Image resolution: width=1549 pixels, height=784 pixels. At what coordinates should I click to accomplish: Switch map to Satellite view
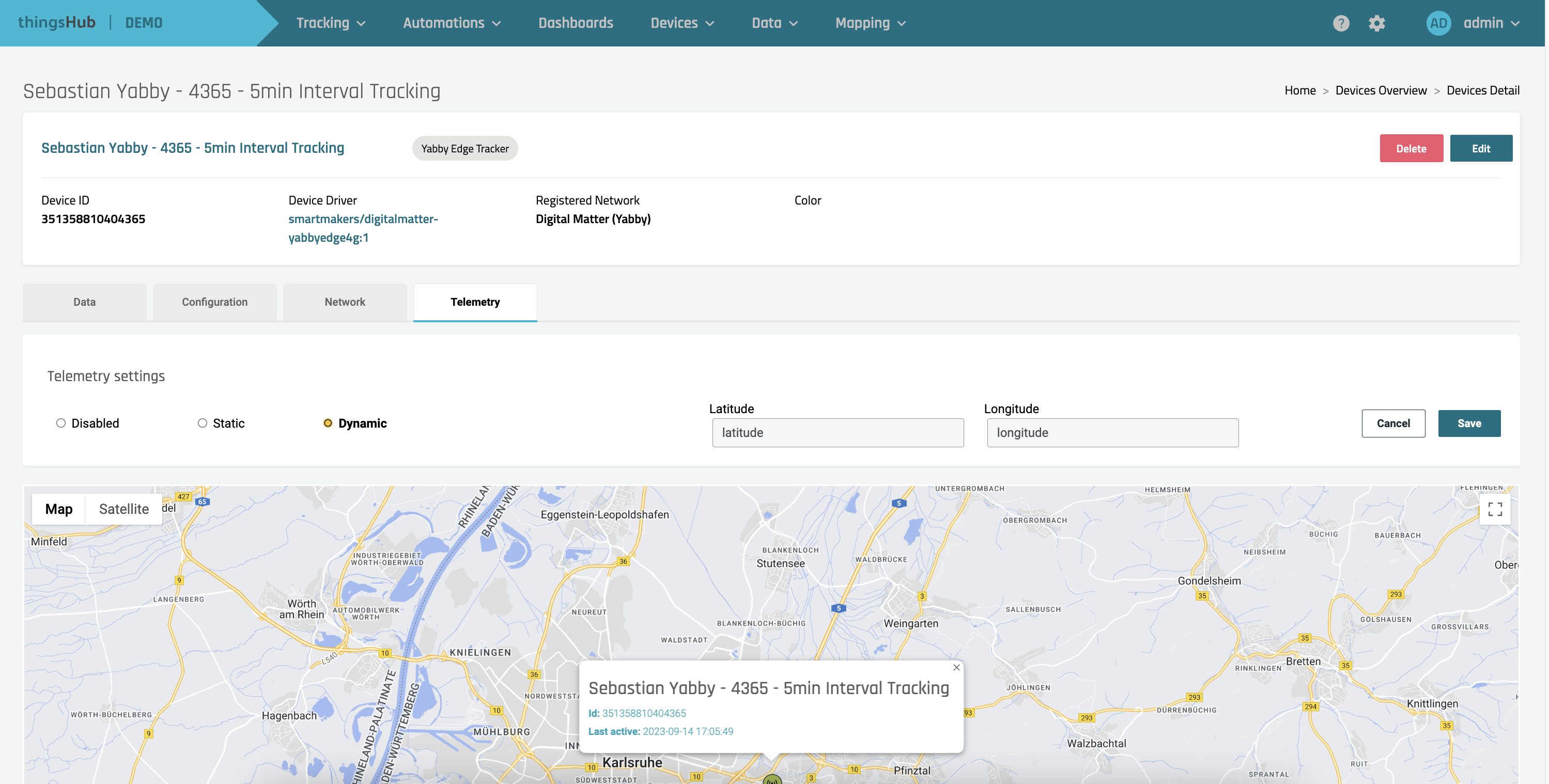123,509
